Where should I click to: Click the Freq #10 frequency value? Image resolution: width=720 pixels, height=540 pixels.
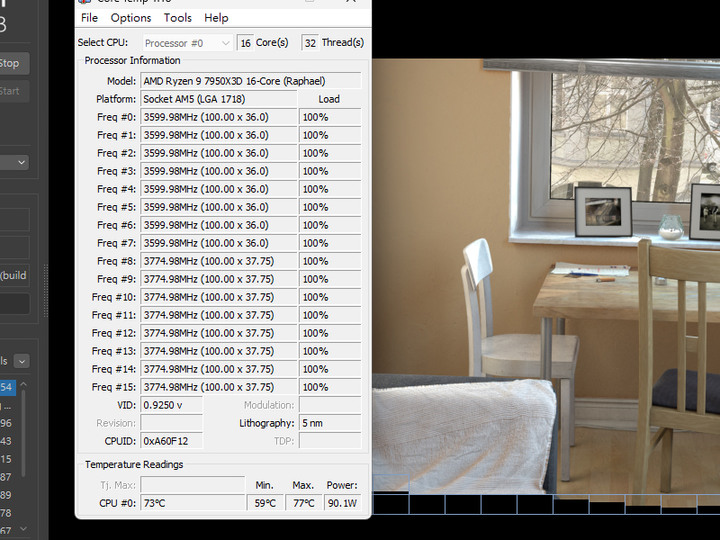click(219, 297)
